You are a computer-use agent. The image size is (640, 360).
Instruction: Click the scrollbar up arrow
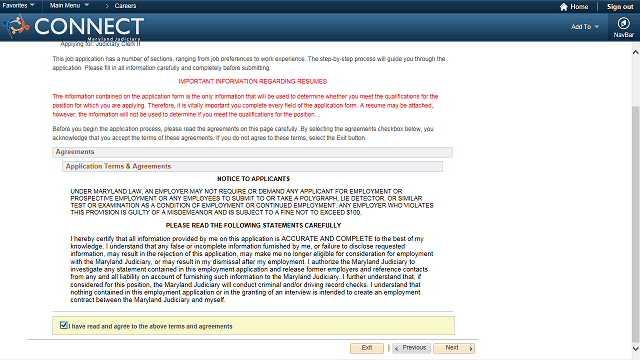click(x=636, y=52)
